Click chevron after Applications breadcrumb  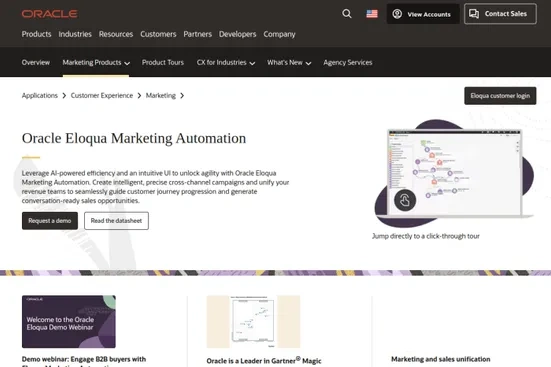tap(64, 96)
